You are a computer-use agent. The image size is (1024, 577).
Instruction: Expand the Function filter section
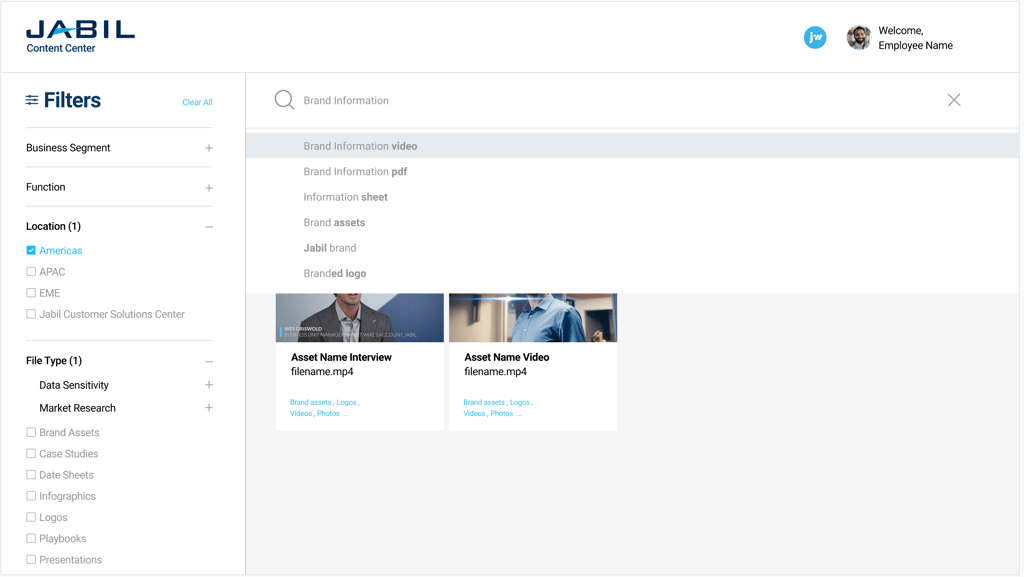(209, 188)
